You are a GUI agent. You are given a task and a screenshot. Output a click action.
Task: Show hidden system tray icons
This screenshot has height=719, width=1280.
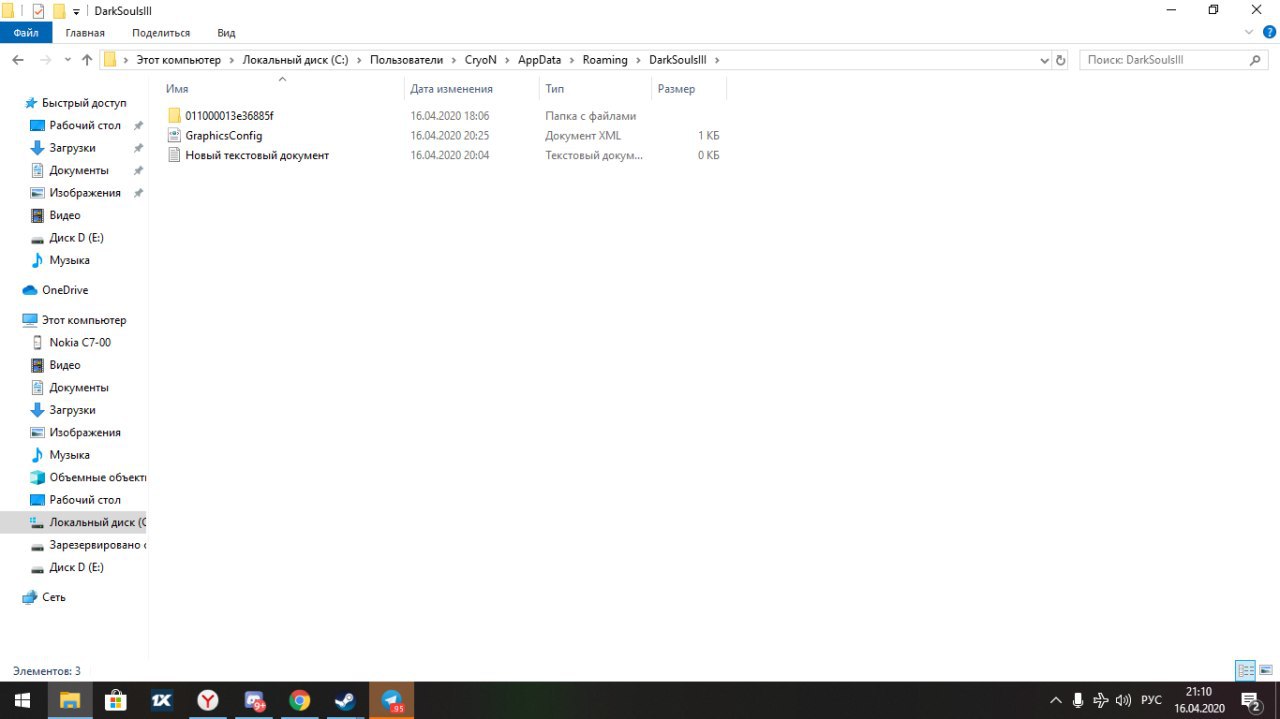1056,700
